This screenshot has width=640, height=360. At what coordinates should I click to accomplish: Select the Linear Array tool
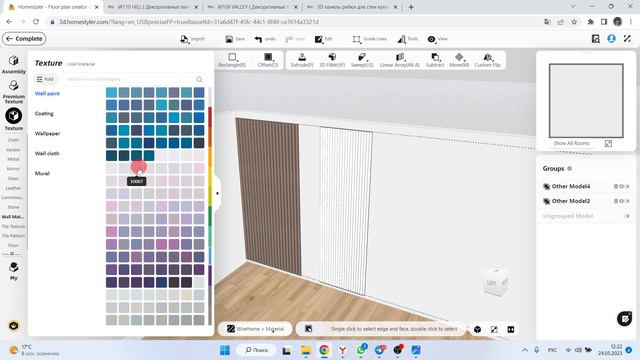click(x=400, y=60)
